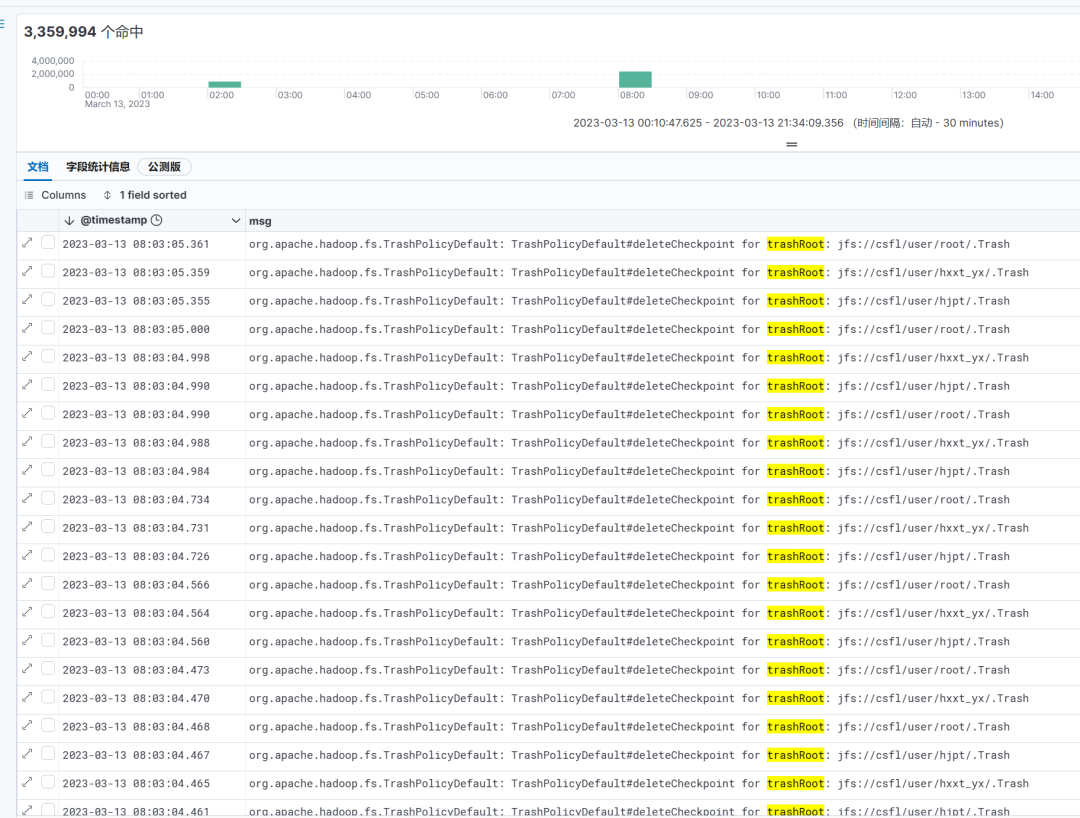Select checkbox for row 08:03:04.566
The width and height of the screenshot is (1080, 818).
48,583
